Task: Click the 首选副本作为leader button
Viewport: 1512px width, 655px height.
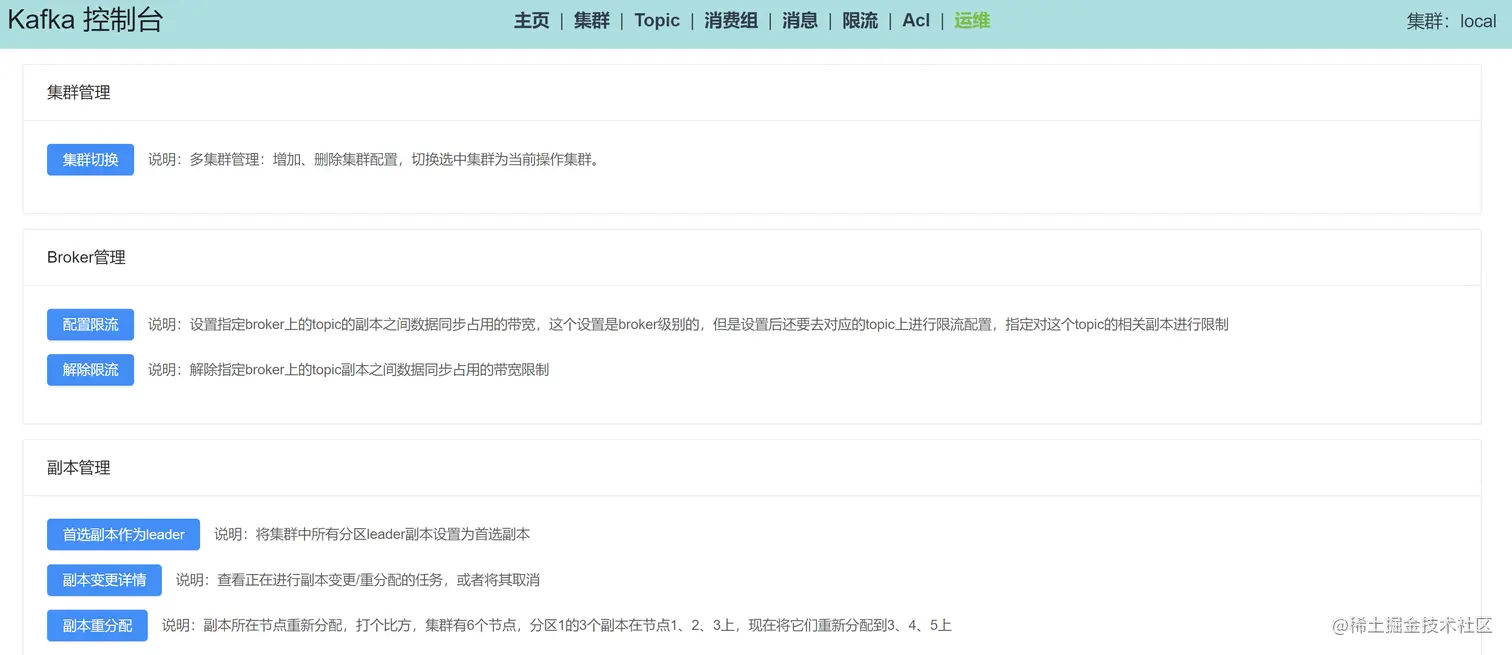Action: [x=123, y=534]
